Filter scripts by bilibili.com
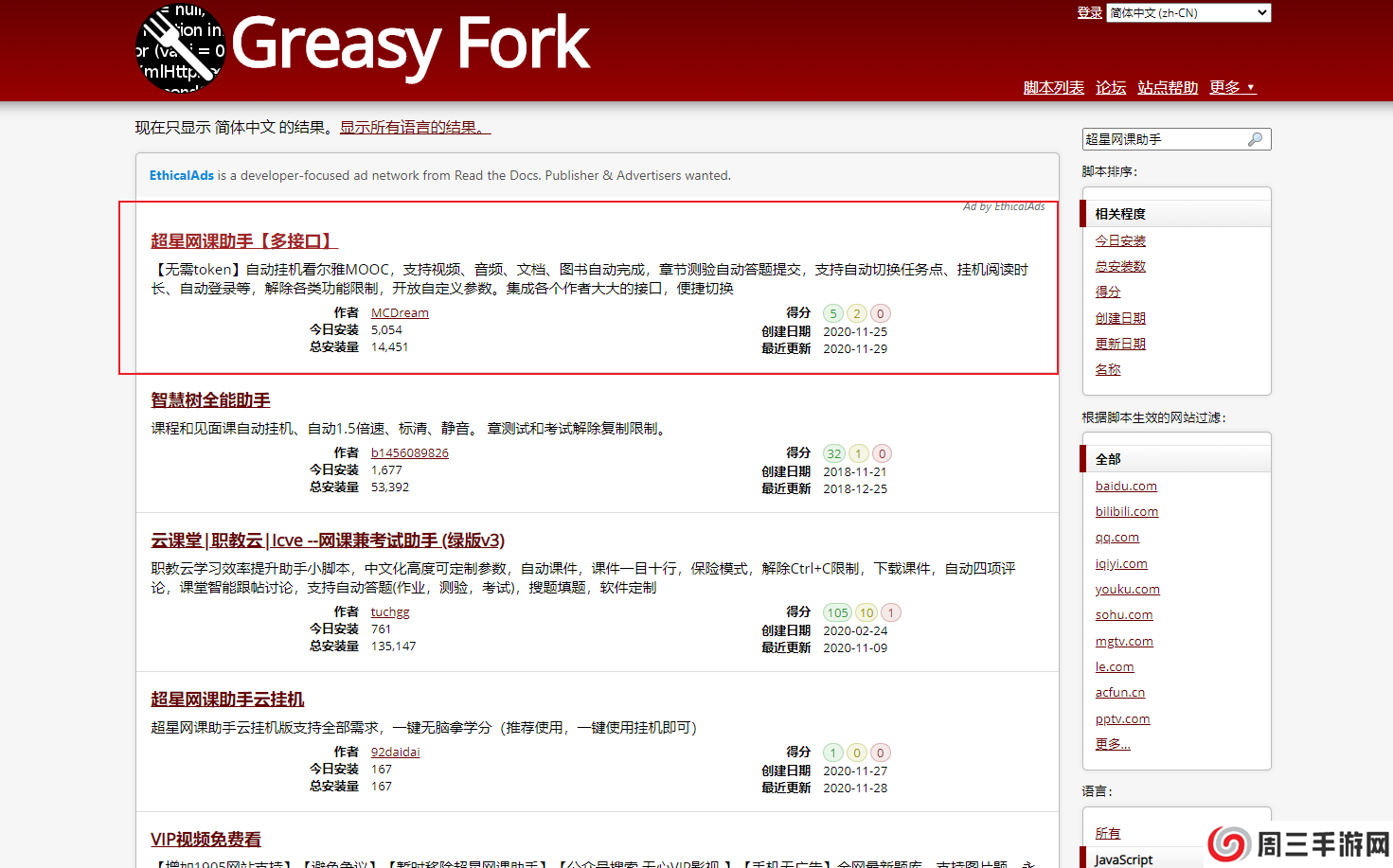Image resolution: width=1393 pixels, height=868 pixels. click(x=1126, y=511)
